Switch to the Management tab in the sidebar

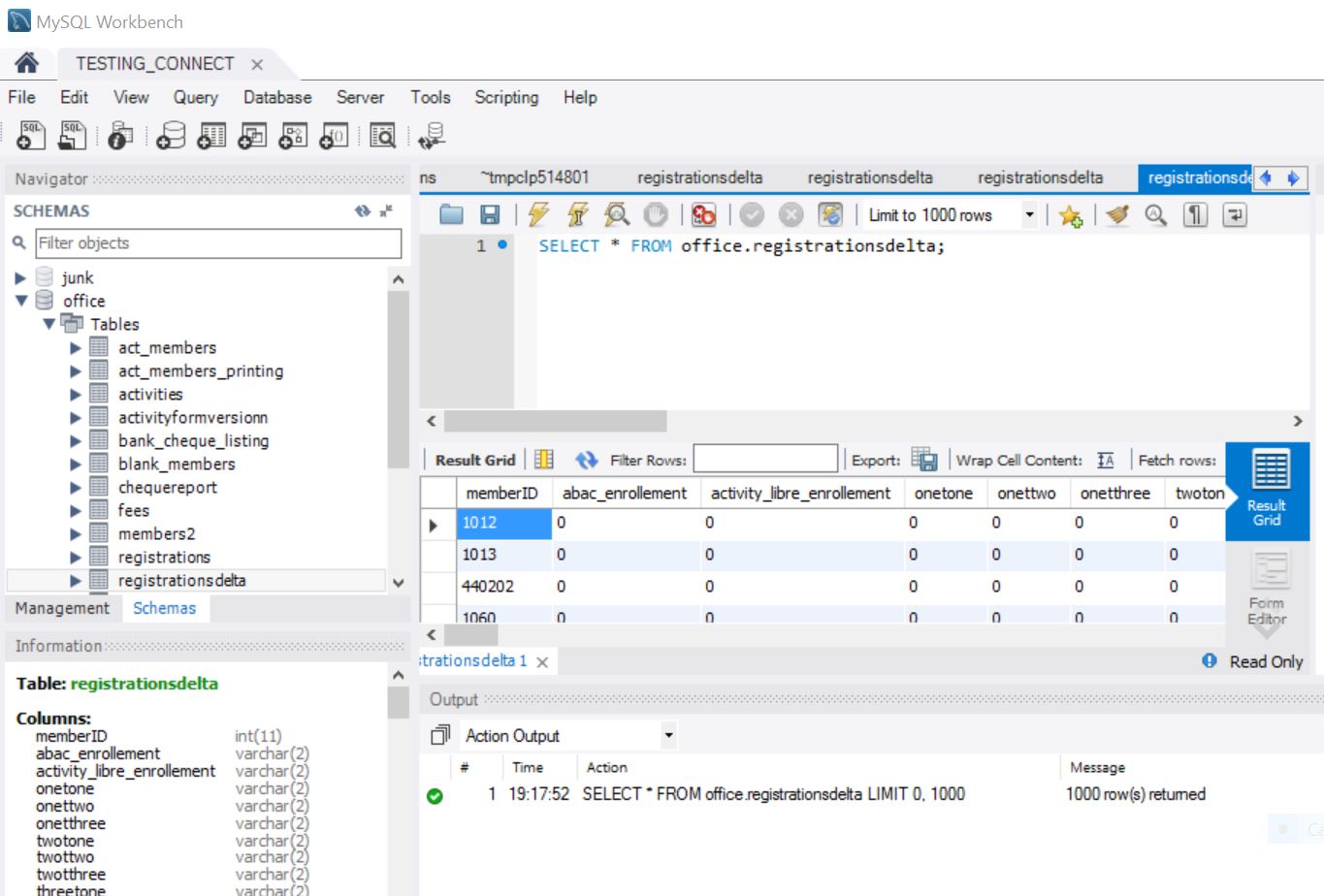61,608
